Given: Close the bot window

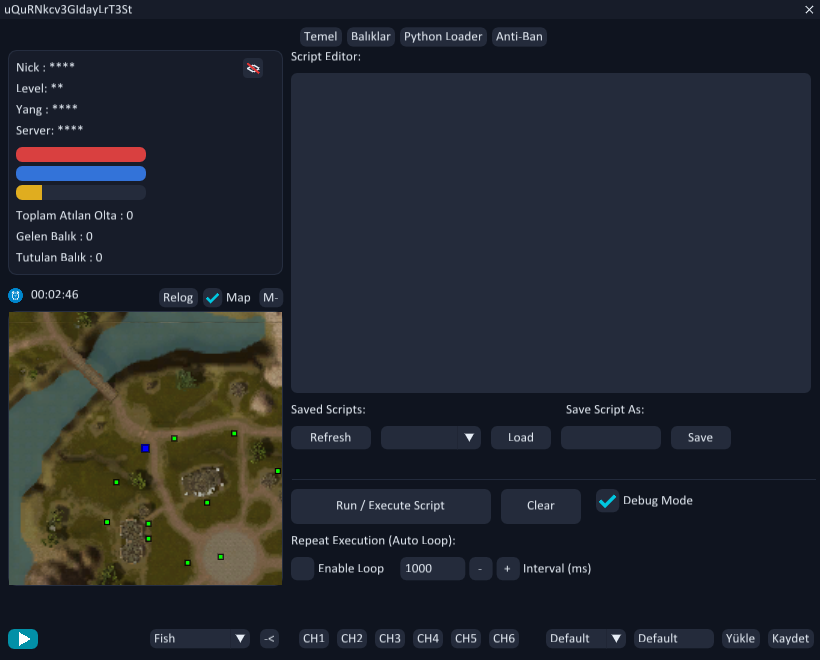Looking at the screenshot, I should (809, 9).
